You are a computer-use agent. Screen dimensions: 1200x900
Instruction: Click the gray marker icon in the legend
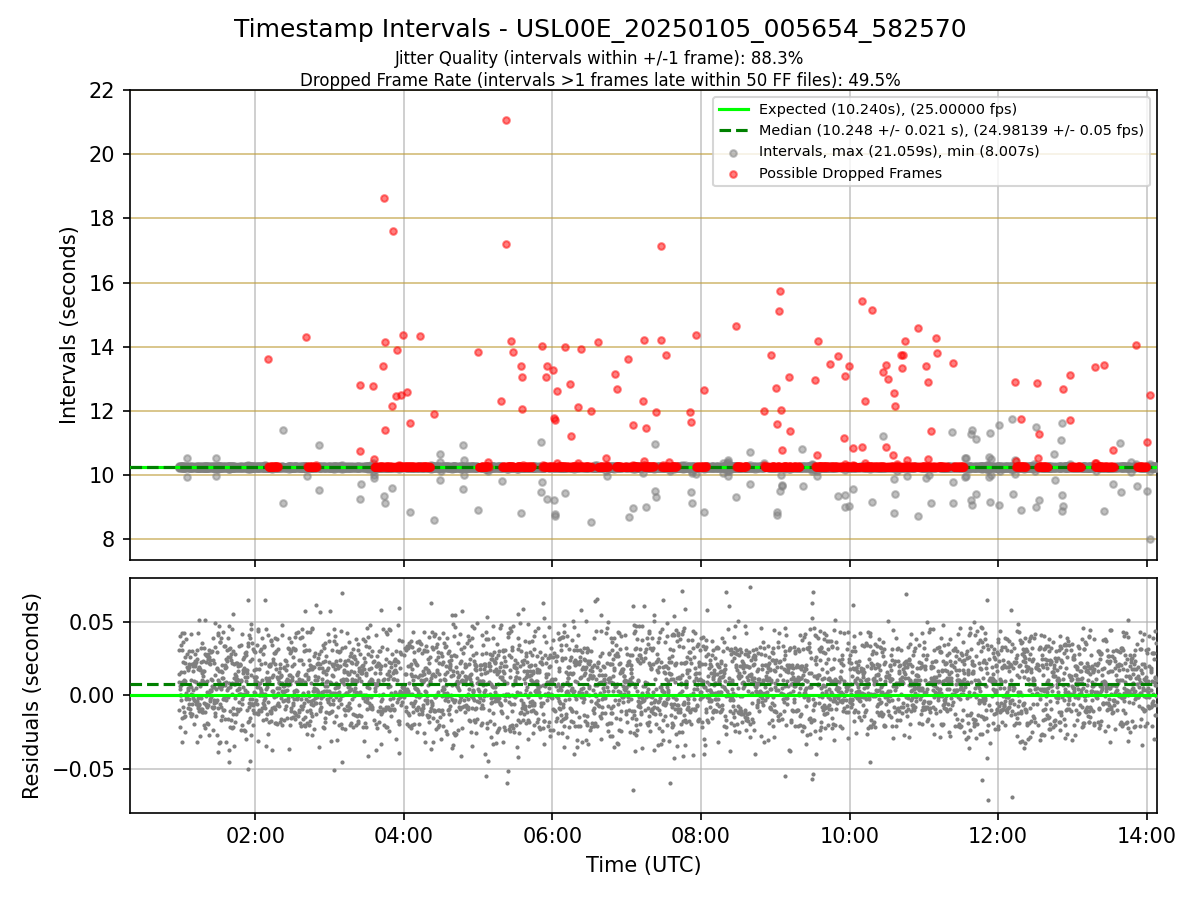(x=734, y=152)
